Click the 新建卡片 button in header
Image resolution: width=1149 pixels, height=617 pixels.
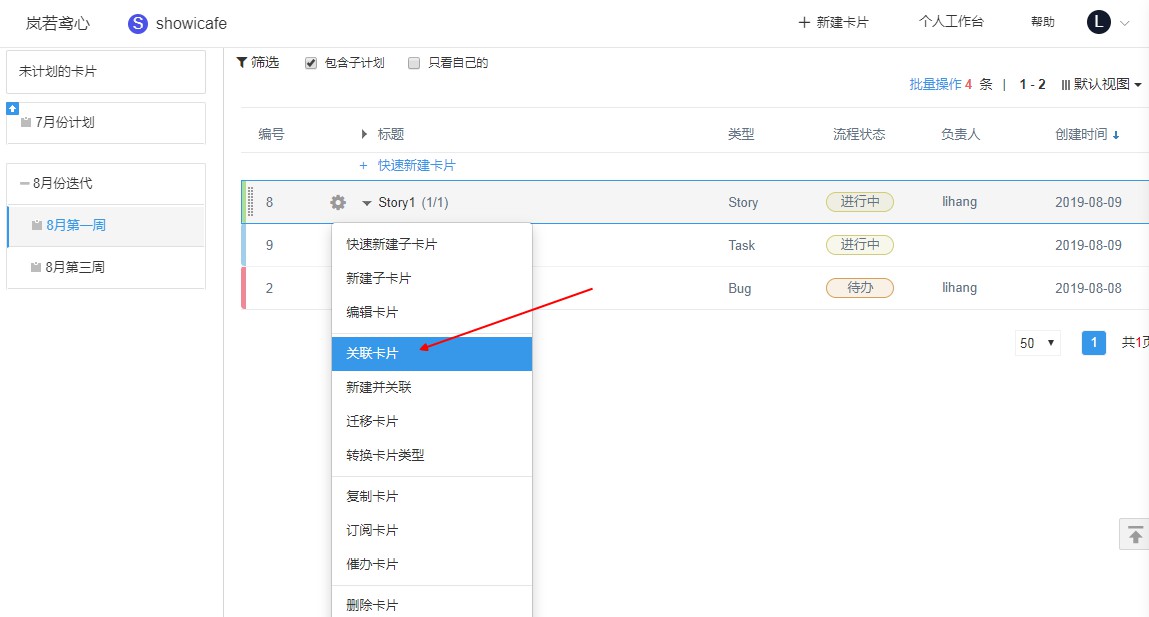pos(833,22)
